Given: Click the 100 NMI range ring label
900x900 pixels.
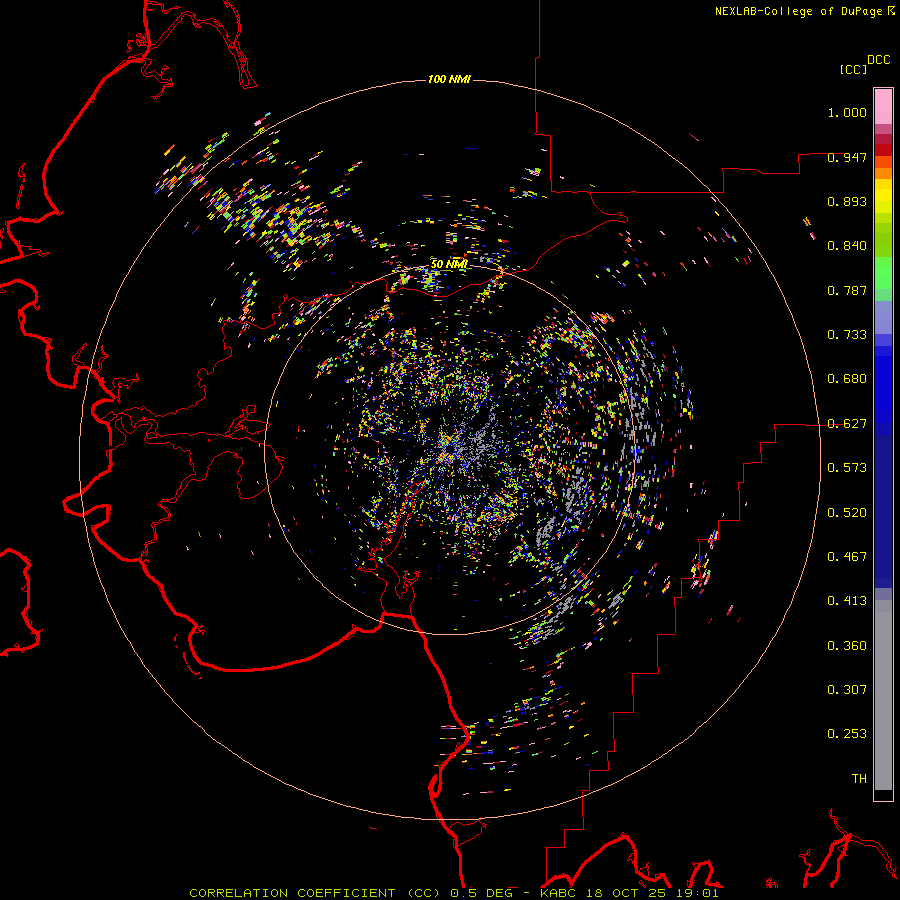Looking at the screenshot, I should click(x=449, y=79).
